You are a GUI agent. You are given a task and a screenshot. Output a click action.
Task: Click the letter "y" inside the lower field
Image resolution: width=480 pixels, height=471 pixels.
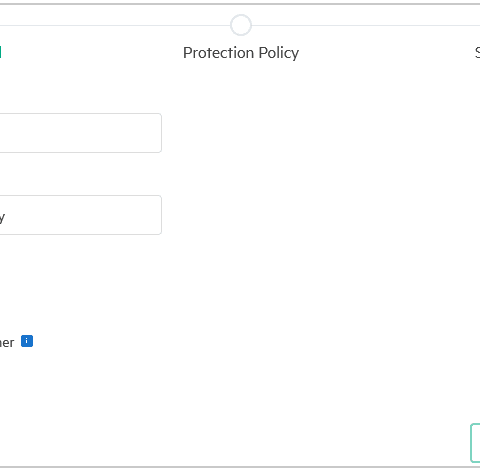click(2, 218)
